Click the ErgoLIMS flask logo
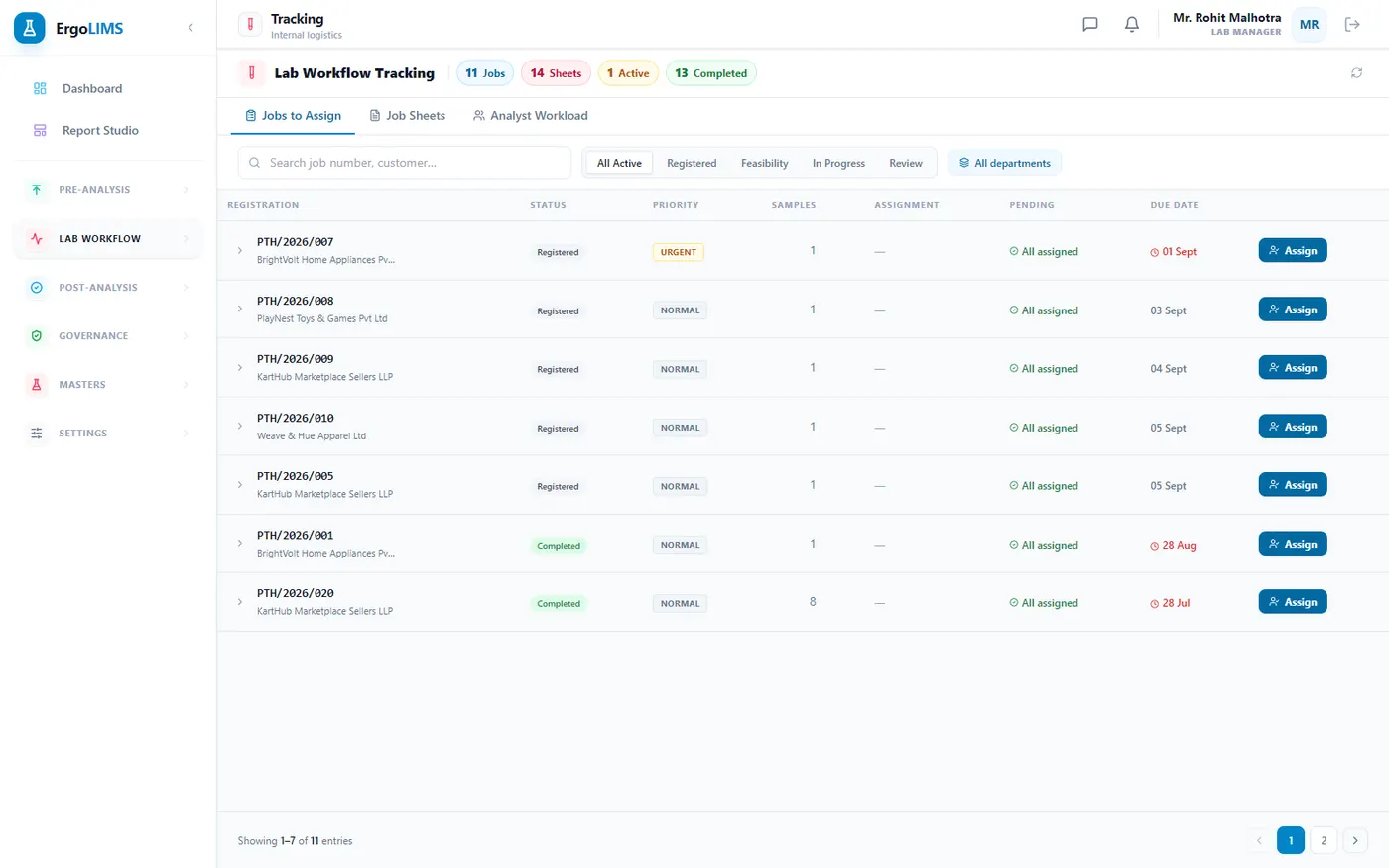 click(30, 28)
